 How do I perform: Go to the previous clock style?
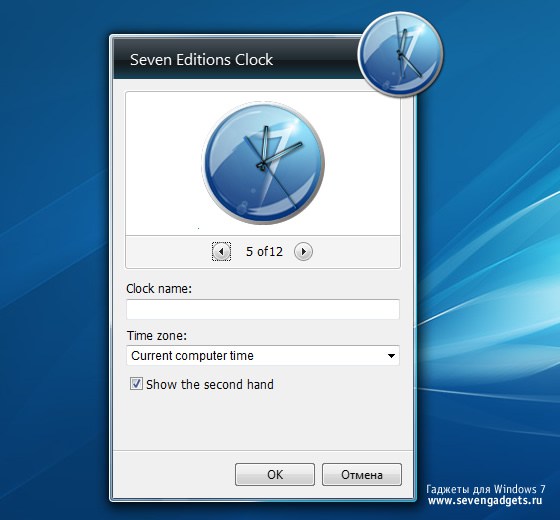(x=221, y=251)
